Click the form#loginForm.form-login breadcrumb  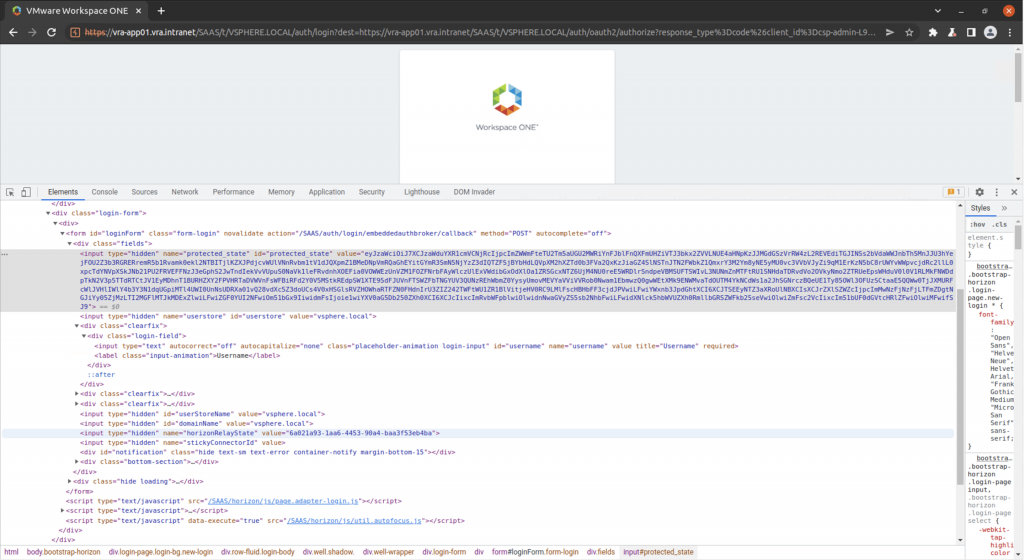coord(535,552)
